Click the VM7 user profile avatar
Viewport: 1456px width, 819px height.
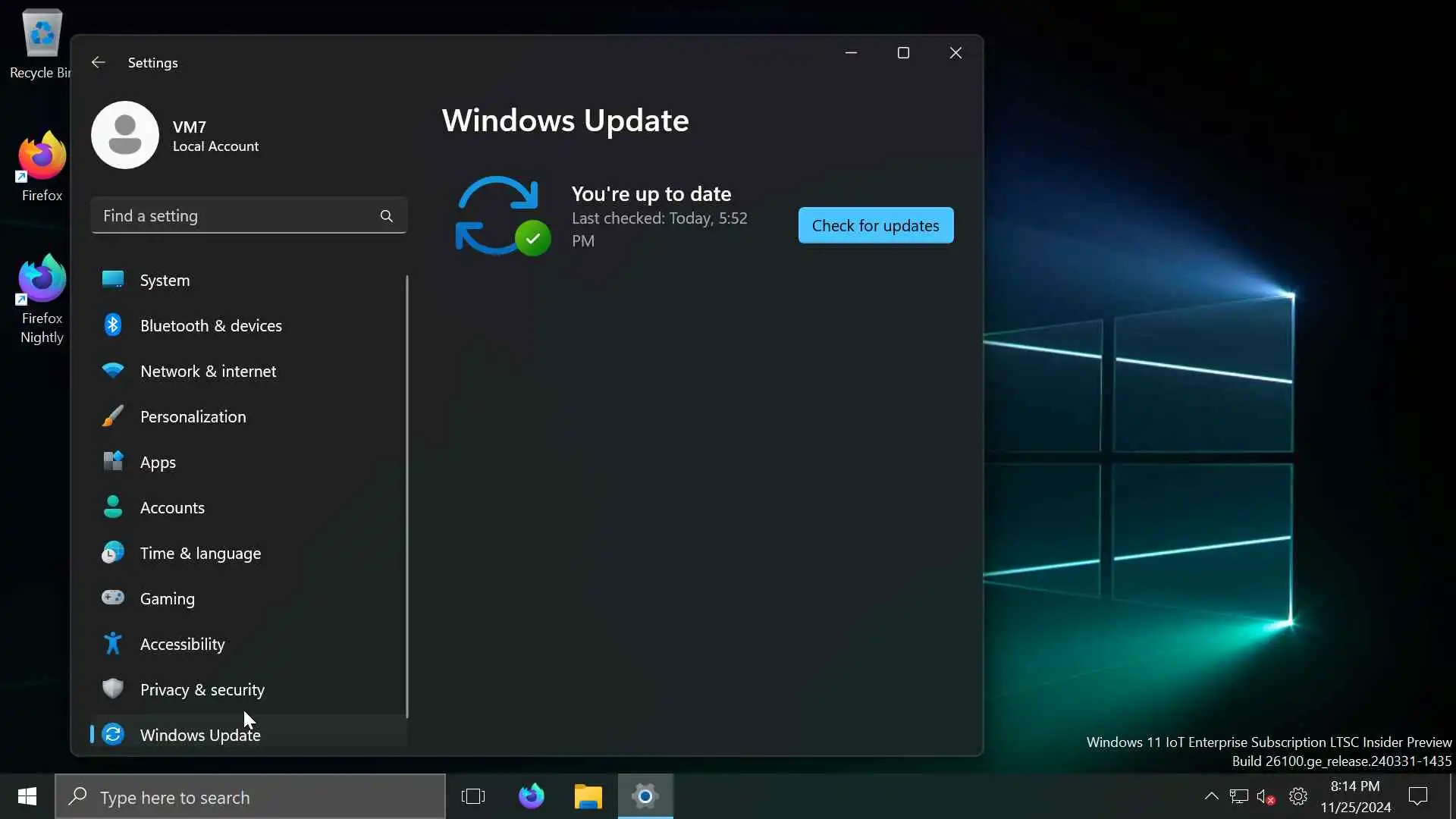pyautogui.click(x=125, y=135)
